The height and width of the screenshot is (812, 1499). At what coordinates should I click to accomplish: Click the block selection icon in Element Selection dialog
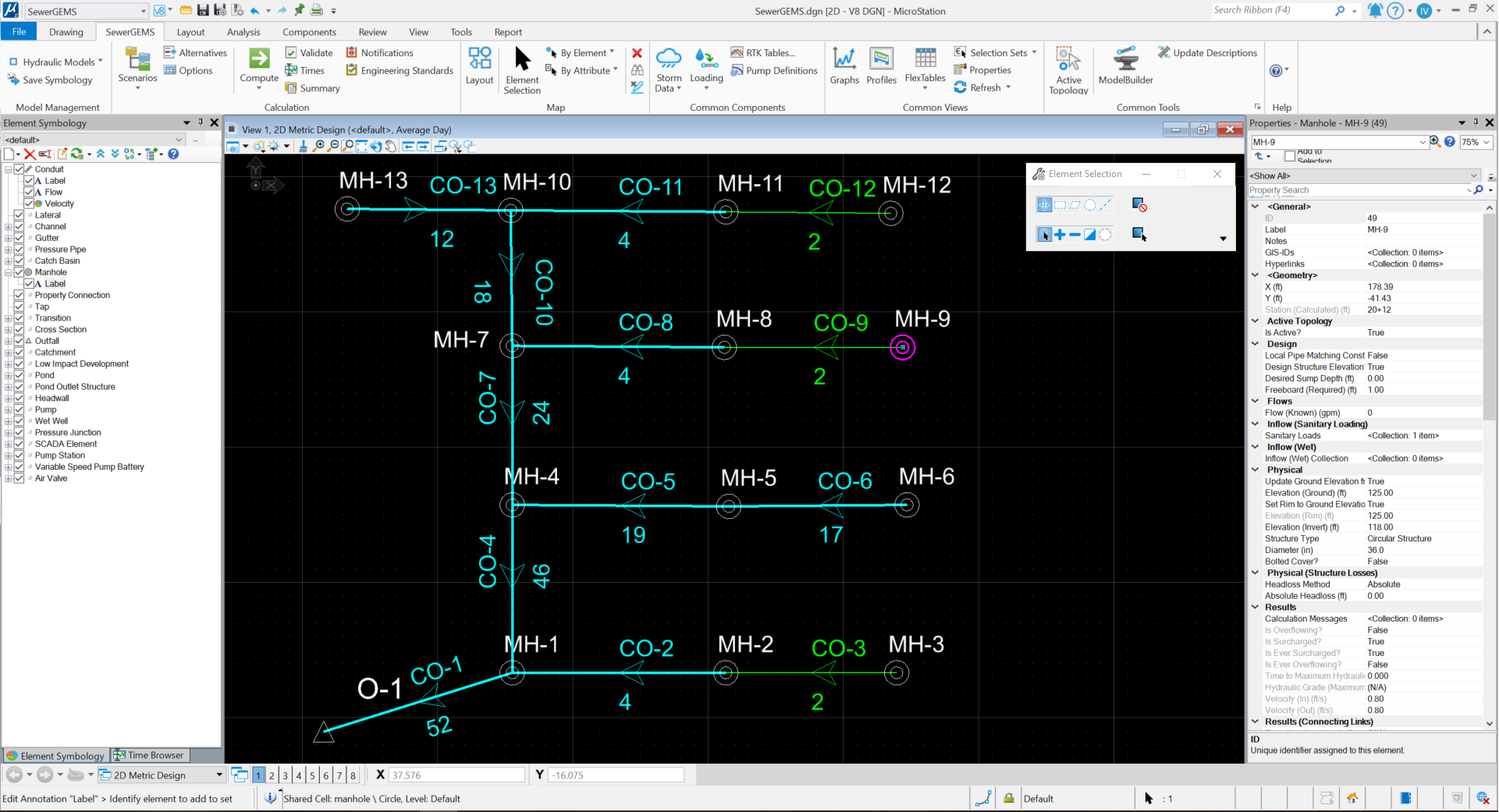coord(1060,205)
